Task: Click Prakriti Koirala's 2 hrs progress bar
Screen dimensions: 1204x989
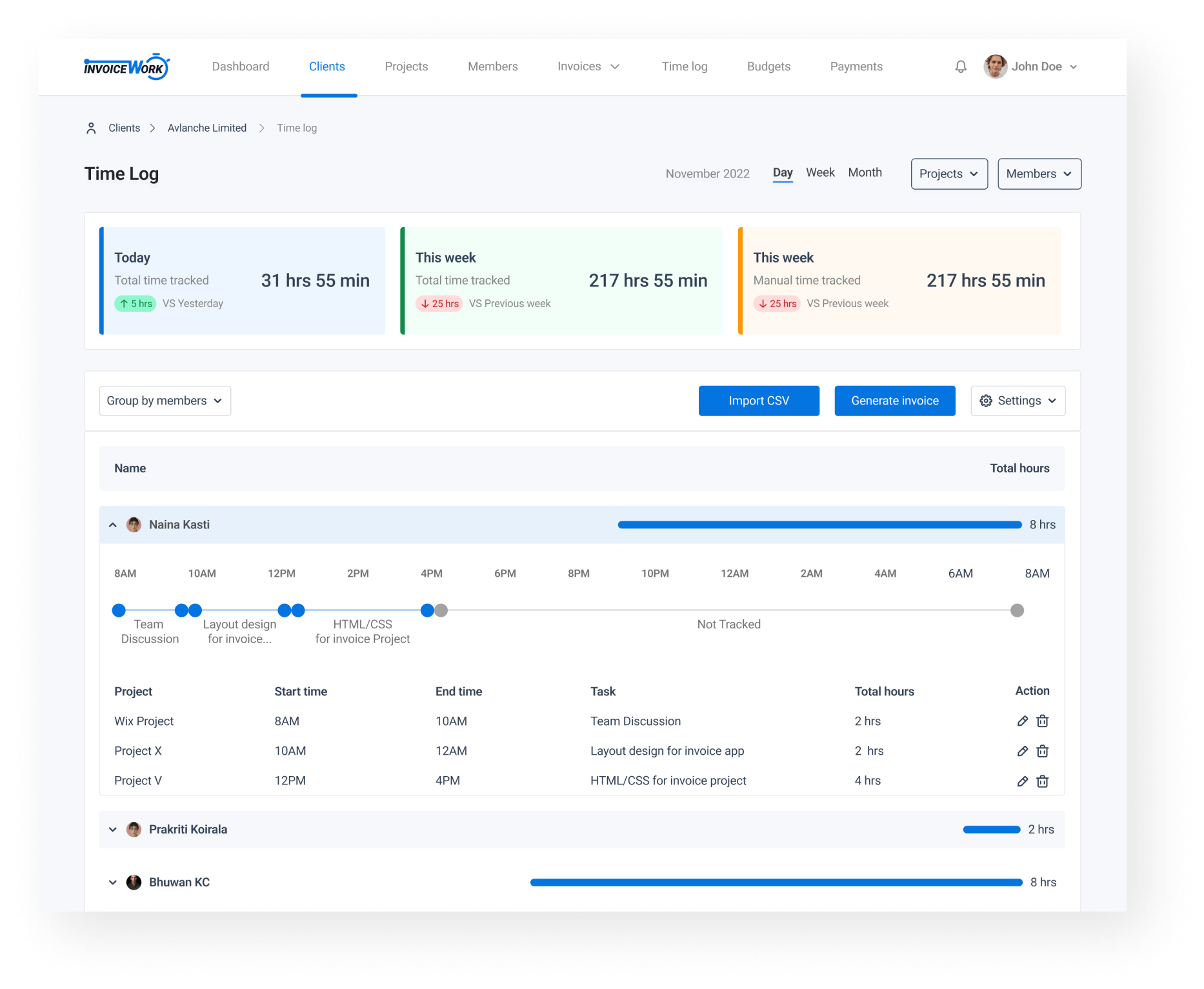Action: pyautogui.click(x=992, y=830)
